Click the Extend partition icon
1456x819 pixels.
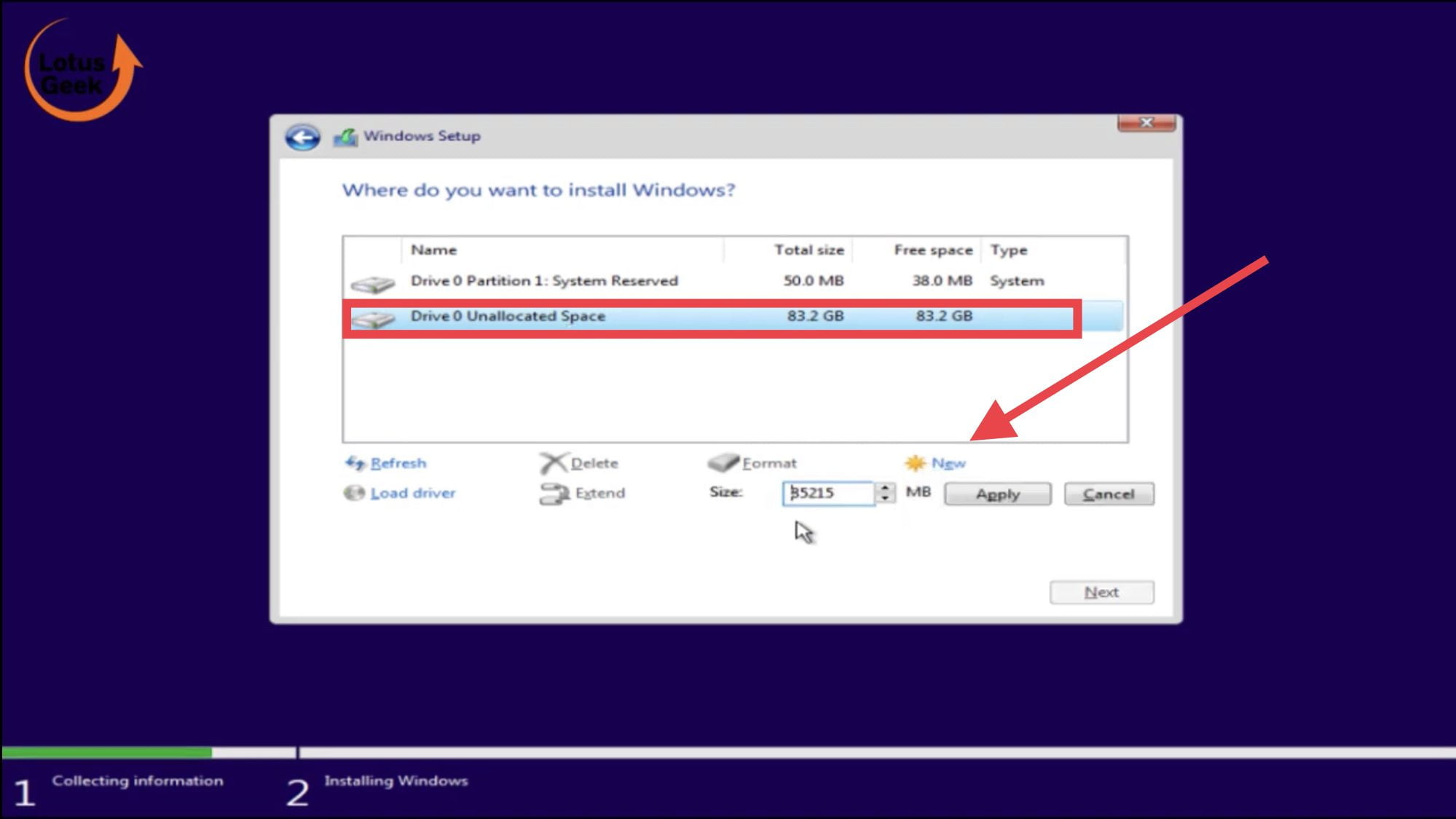coord(554,494)
